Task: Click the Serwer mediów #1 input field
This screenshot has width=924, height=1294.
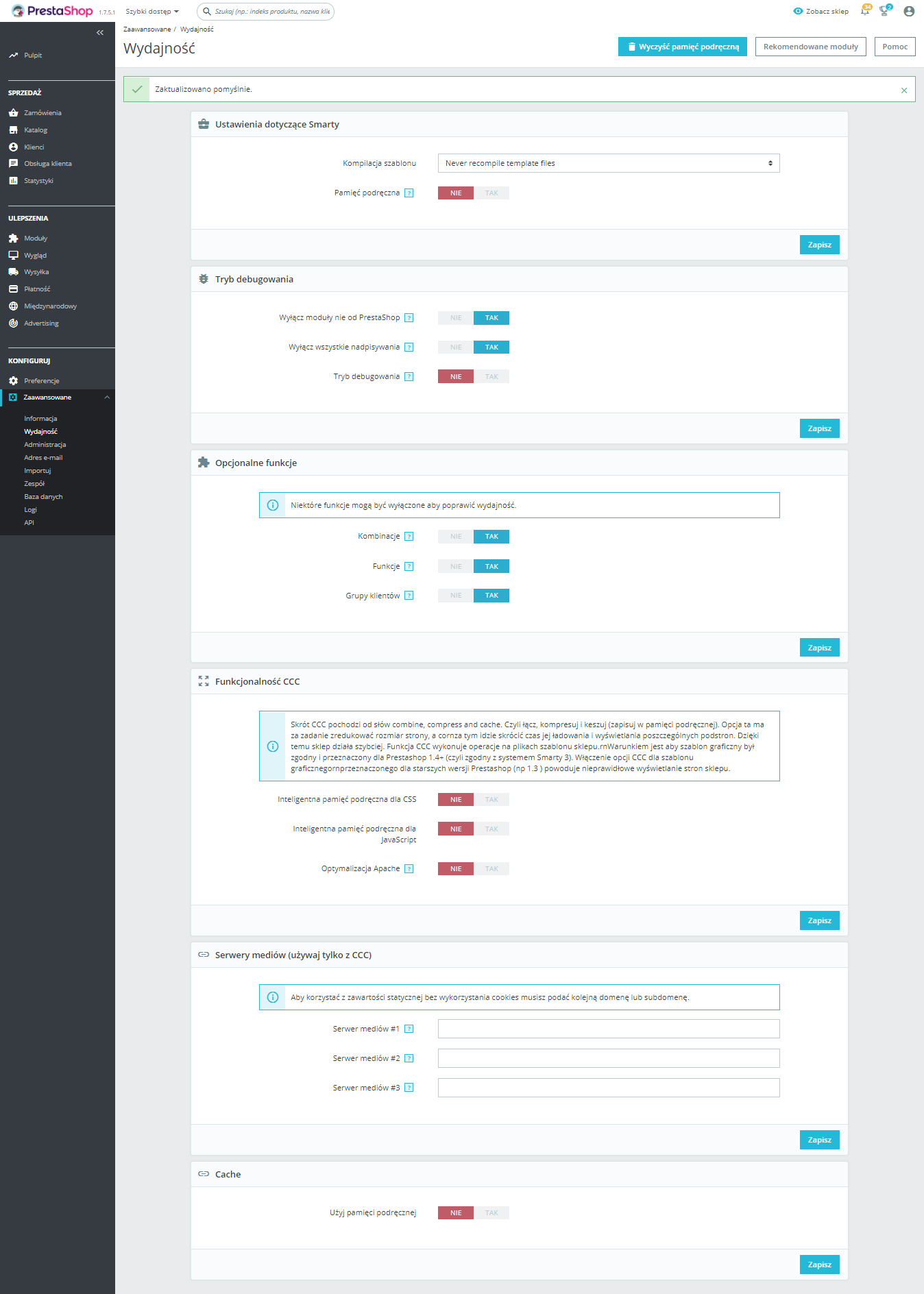Action: (609, 1029)
